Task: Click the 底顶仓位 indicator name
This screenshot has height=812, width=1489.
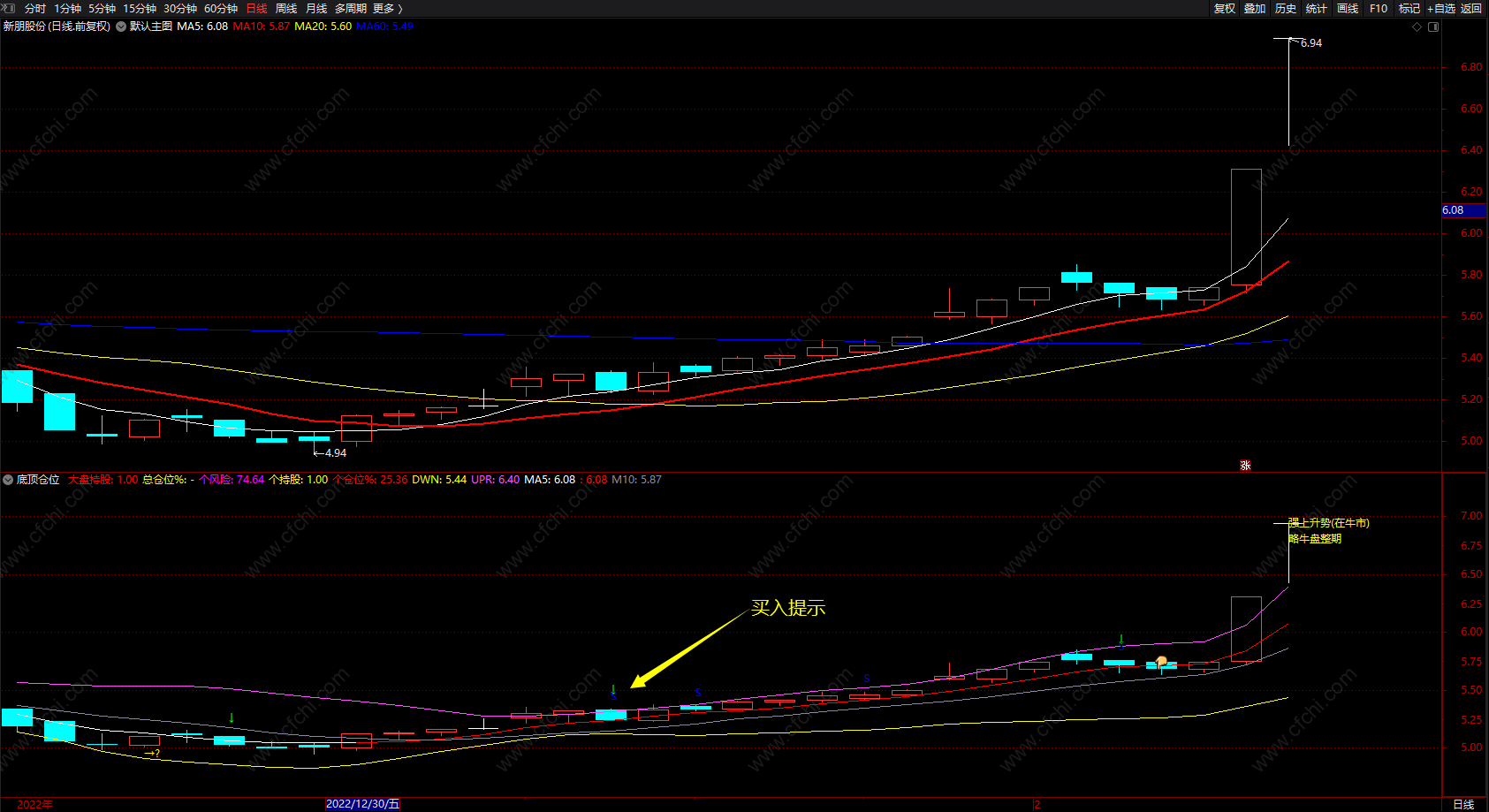Action: [38, 480]
